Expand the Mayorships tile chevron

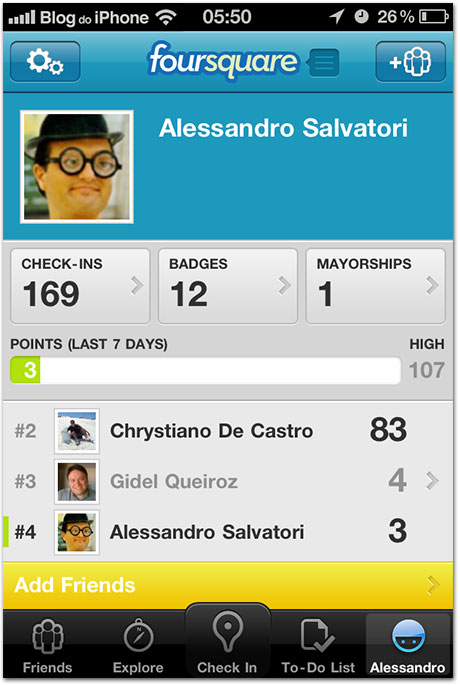tap(432, 285)
